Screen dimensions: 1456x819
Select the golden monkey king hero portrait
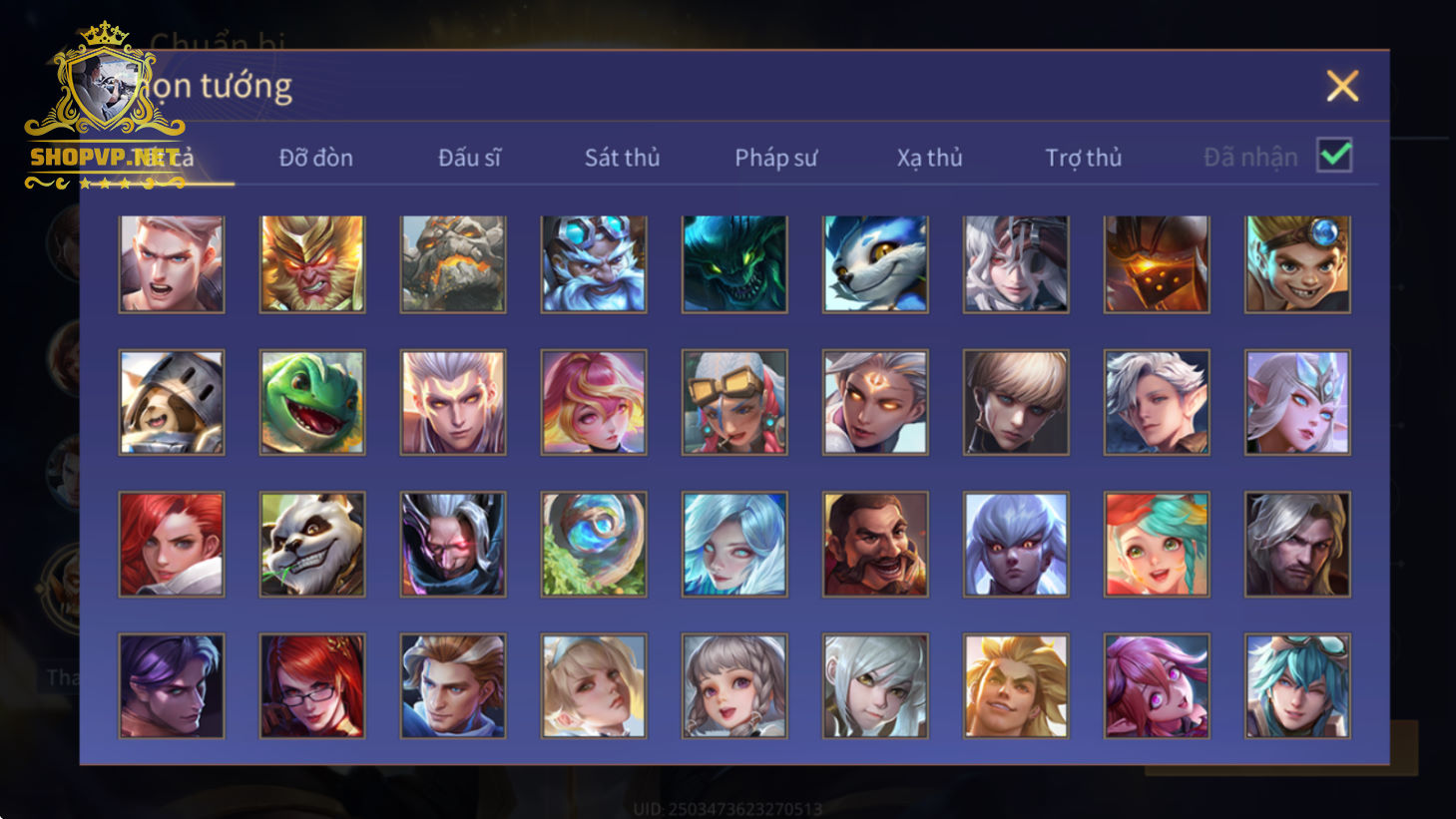(x=312, y=264)
